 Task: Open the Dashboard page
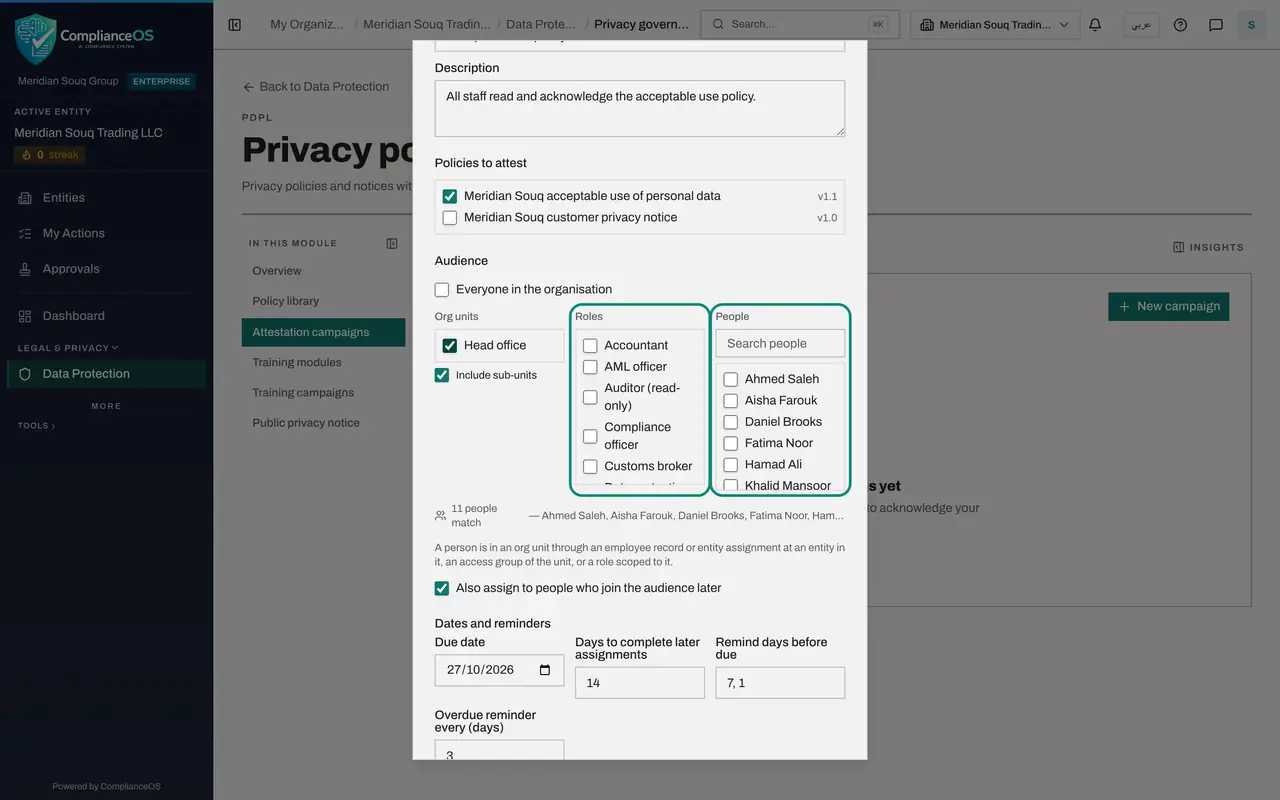(x=106, y=316)
